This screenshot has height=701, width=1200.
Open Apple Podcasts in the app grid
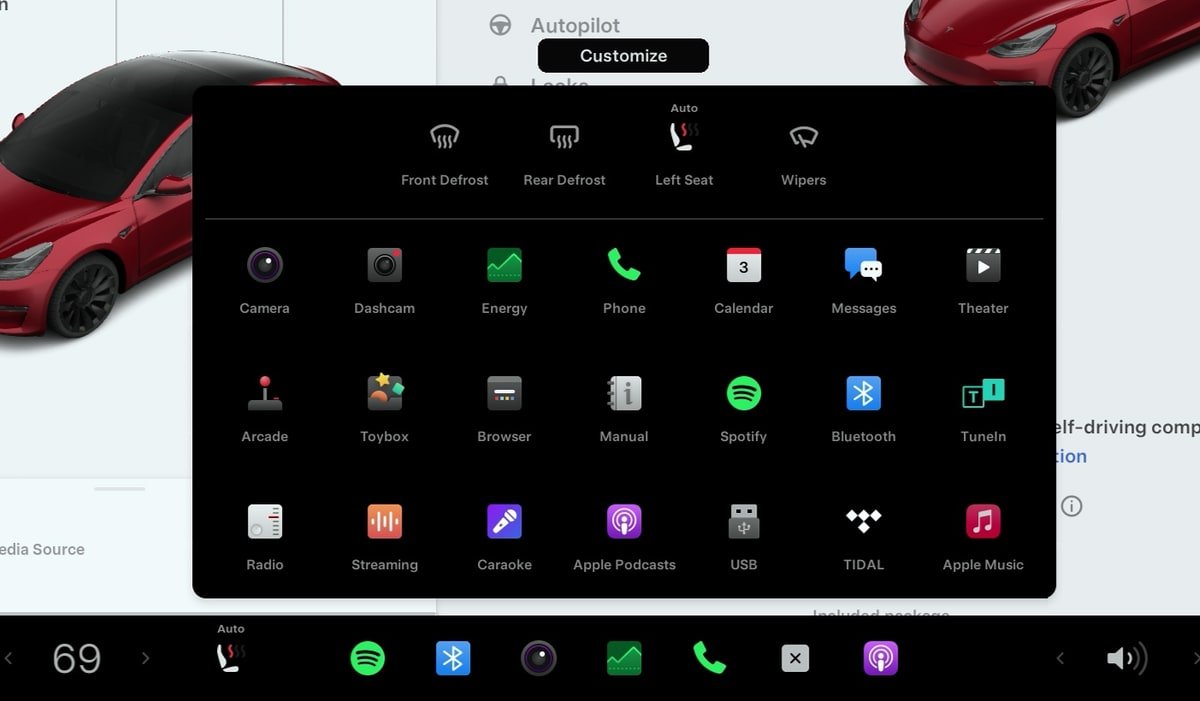pyautogui.click(x=624, y=537)
